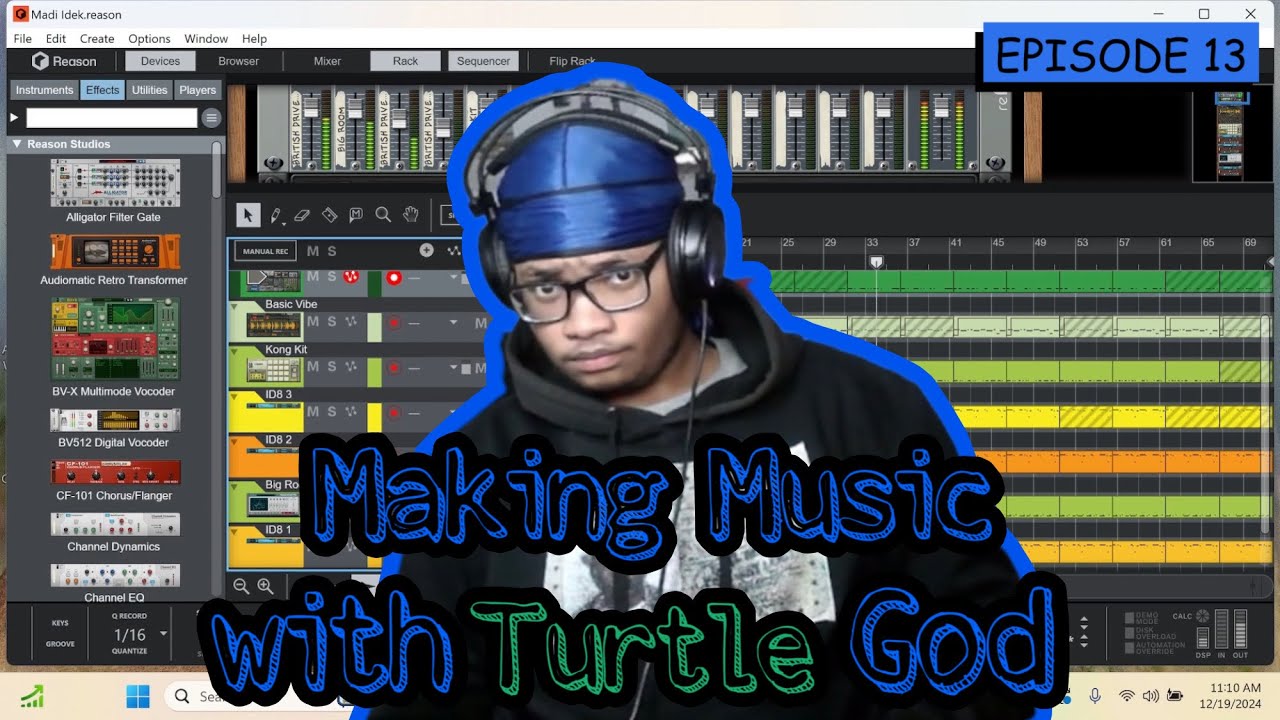Click the Alligator Filter Gate device image
This screenshot has height=720, width=1280.
click(115, 184)
